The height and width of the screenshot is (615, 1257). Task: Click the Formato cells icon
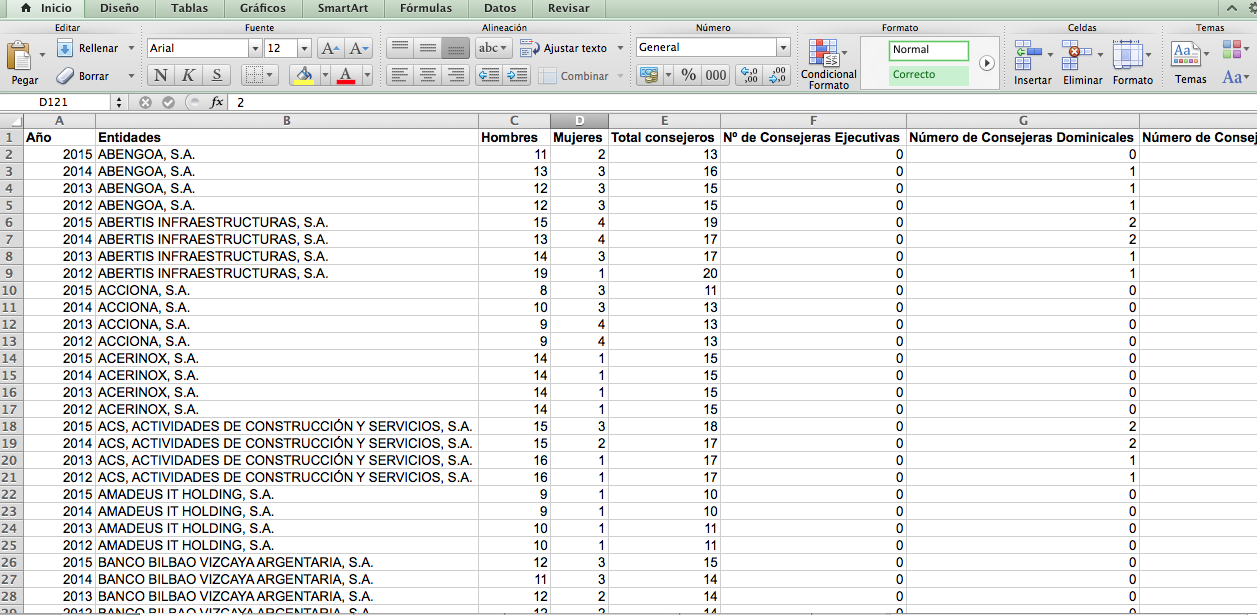pyautogui.click(x=1127, y=54)
